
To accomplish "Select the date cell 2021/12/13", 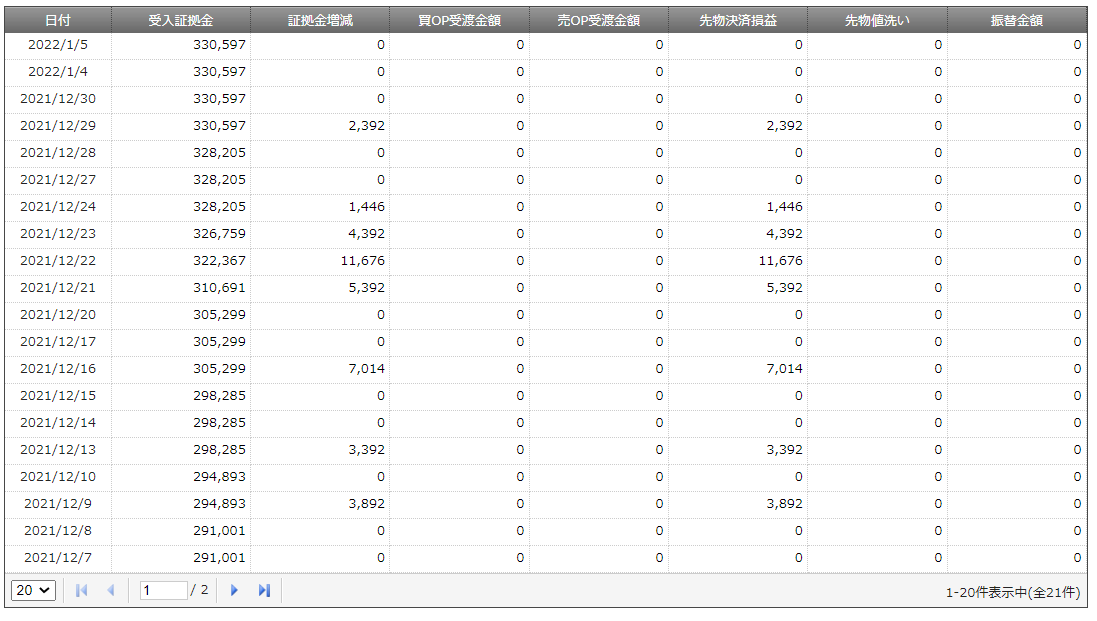I will point(58,450).
